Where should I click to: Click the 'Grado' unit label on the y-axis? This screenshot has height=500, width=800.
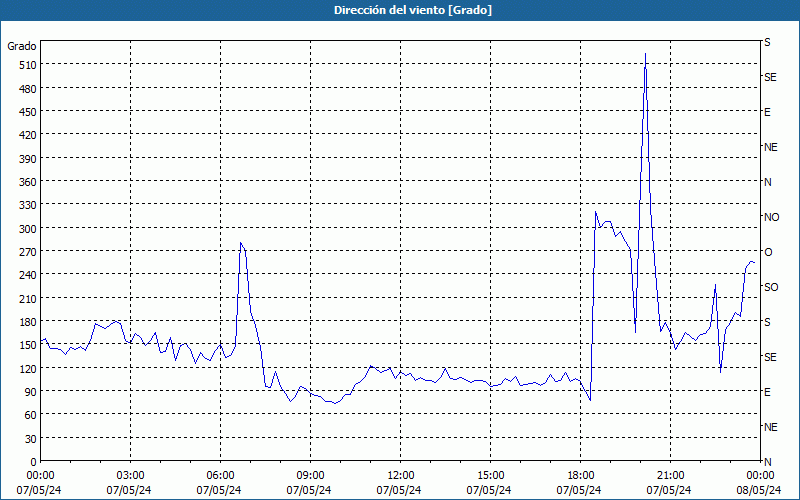[21, 46]
